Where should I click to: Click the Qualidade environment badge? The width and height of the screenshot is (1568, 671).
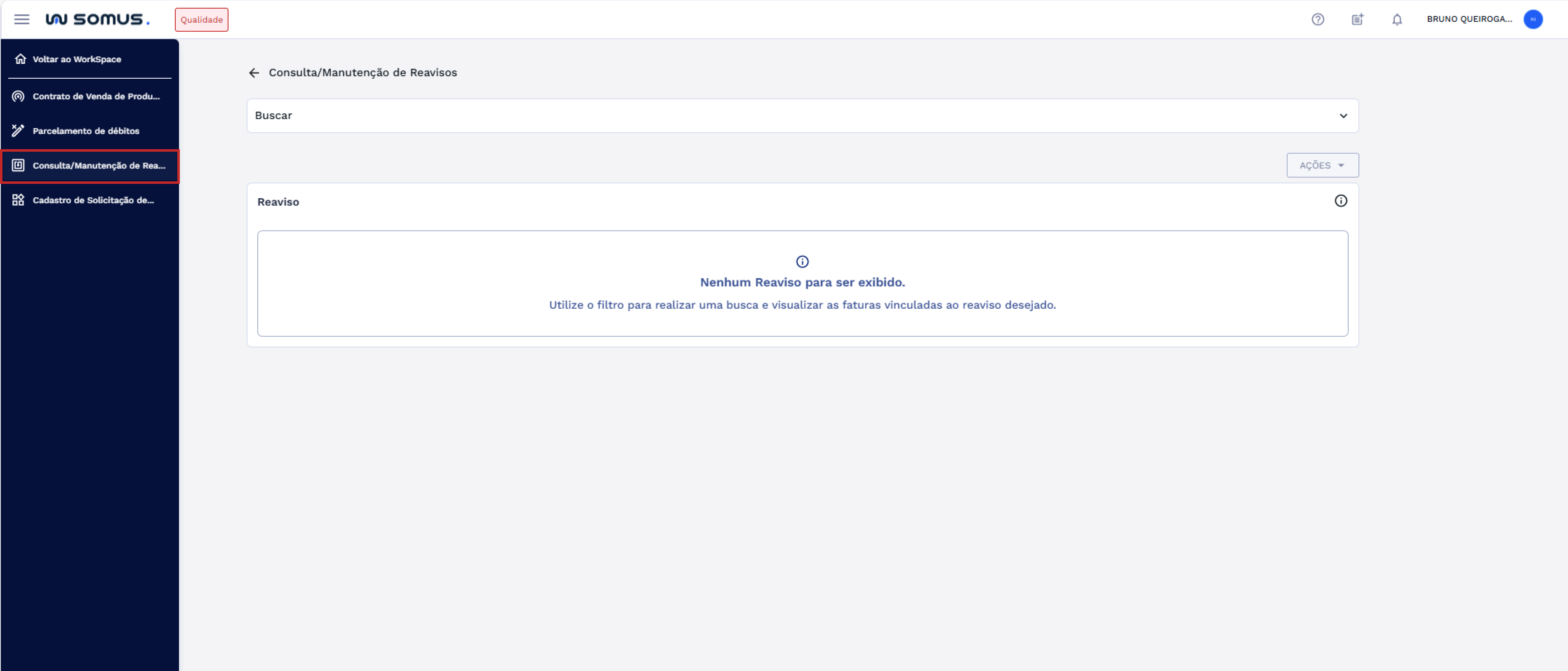click(x=202, y=20)
